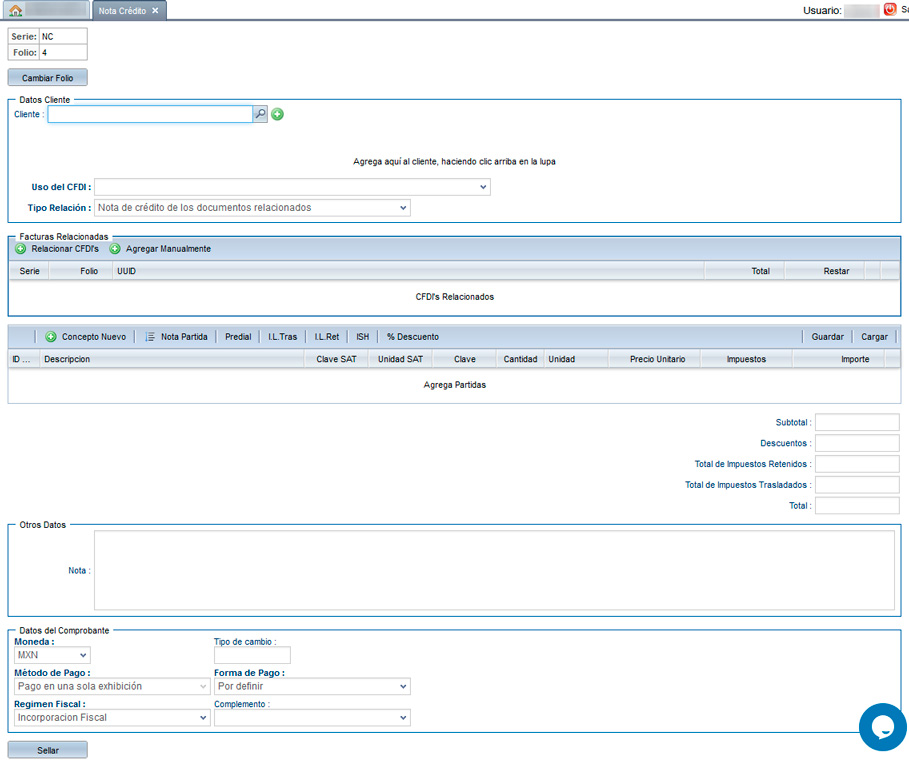Click green plus to add new client

pyautogui.click(x=278, y=115)
